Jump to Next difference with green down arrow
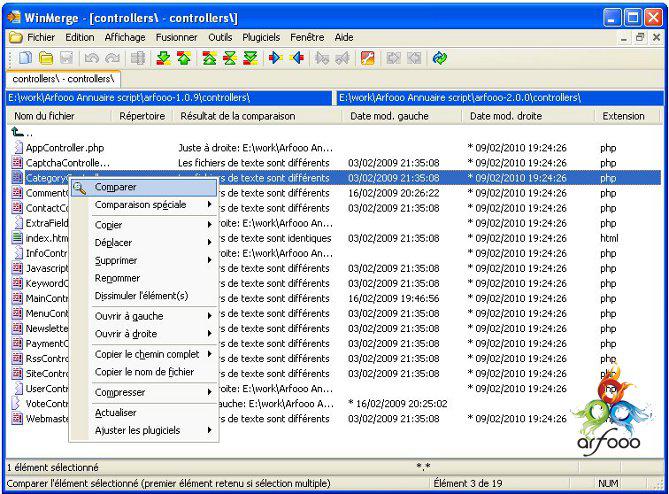The height and width of the screenshot is (494, 669). 163,58
